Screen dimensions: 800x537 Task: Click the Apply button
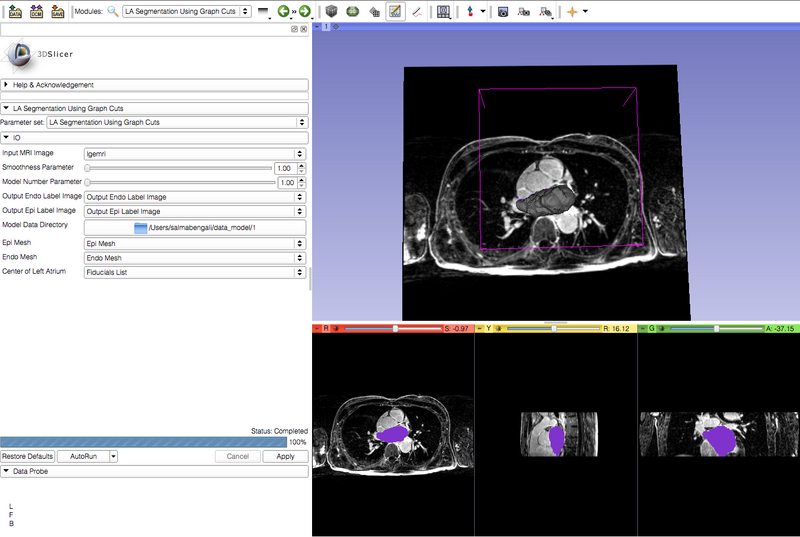285,456
